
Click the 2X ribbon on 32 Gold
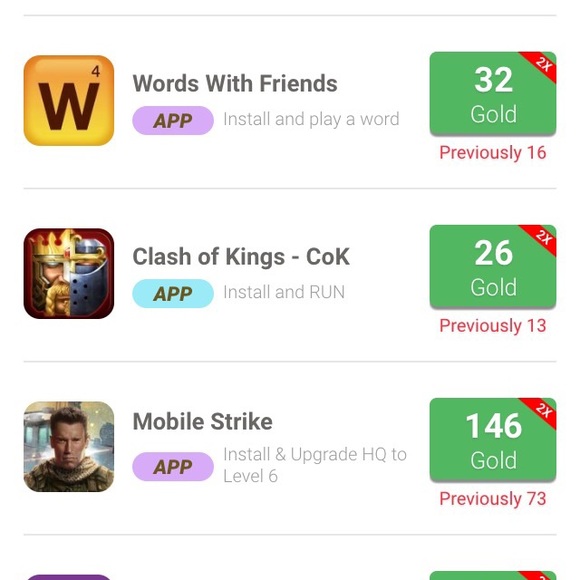(542, 64)
